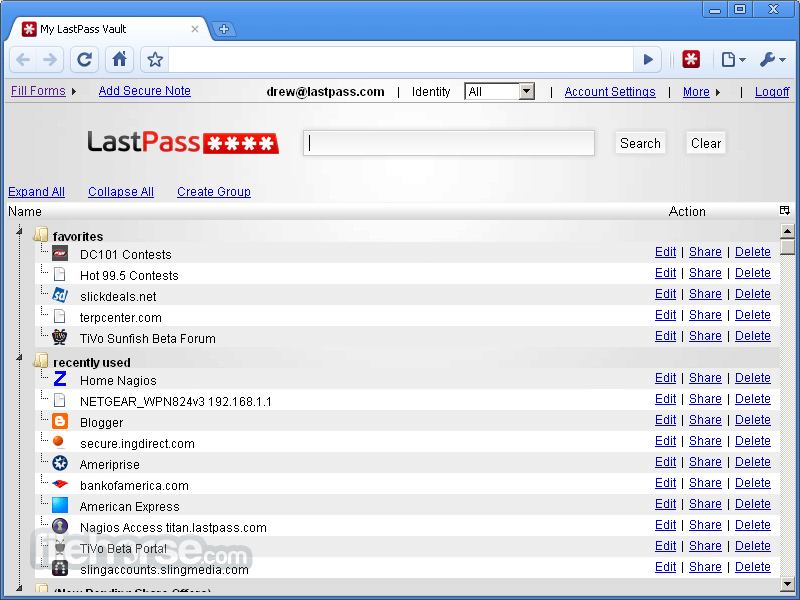Open the Account Settings link
Viewport: 800px width, 600px height.
tap(610, 92)
